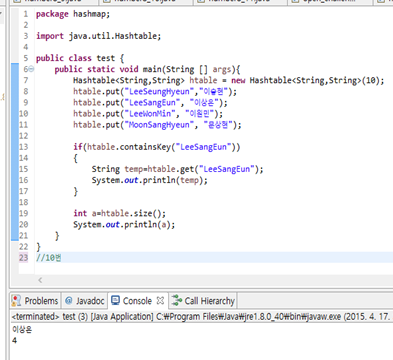Viewport: 393px width, 360px height.
Task: Close the Console view with its X
Action: (x=160, y=300)
